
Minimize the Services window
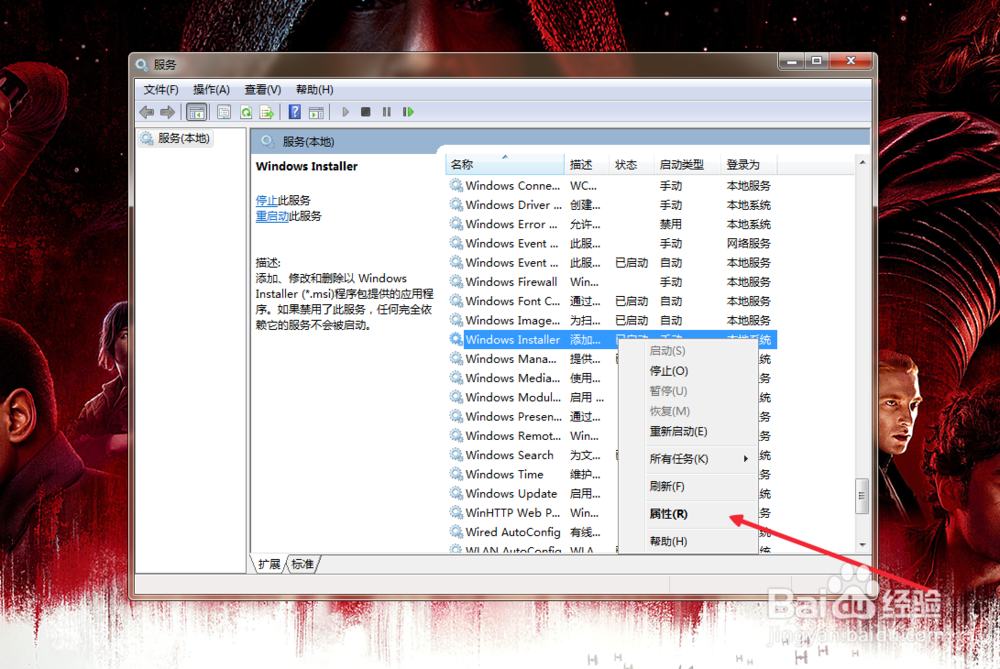791,61
